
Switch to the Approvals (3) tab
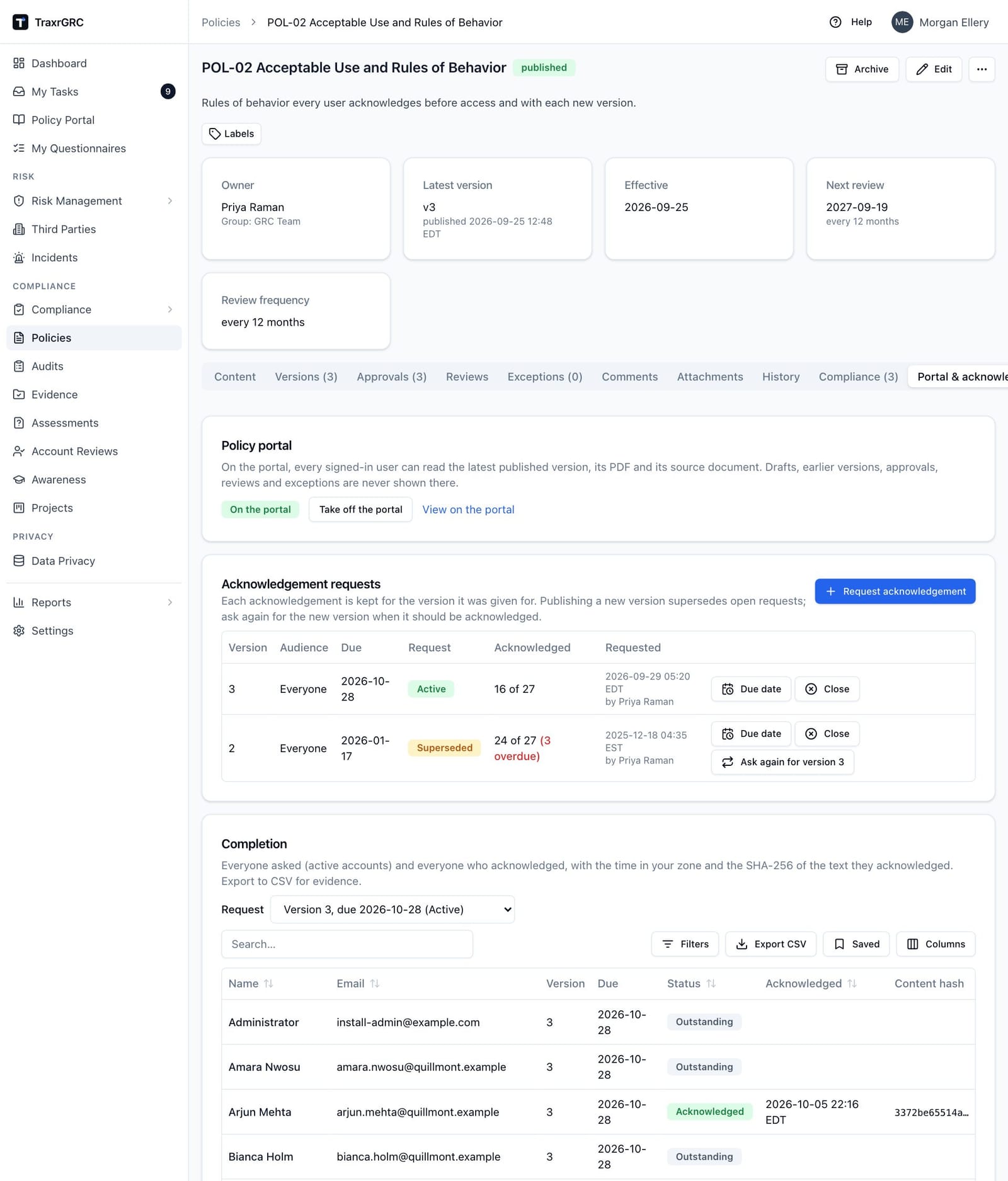(392, 377)
